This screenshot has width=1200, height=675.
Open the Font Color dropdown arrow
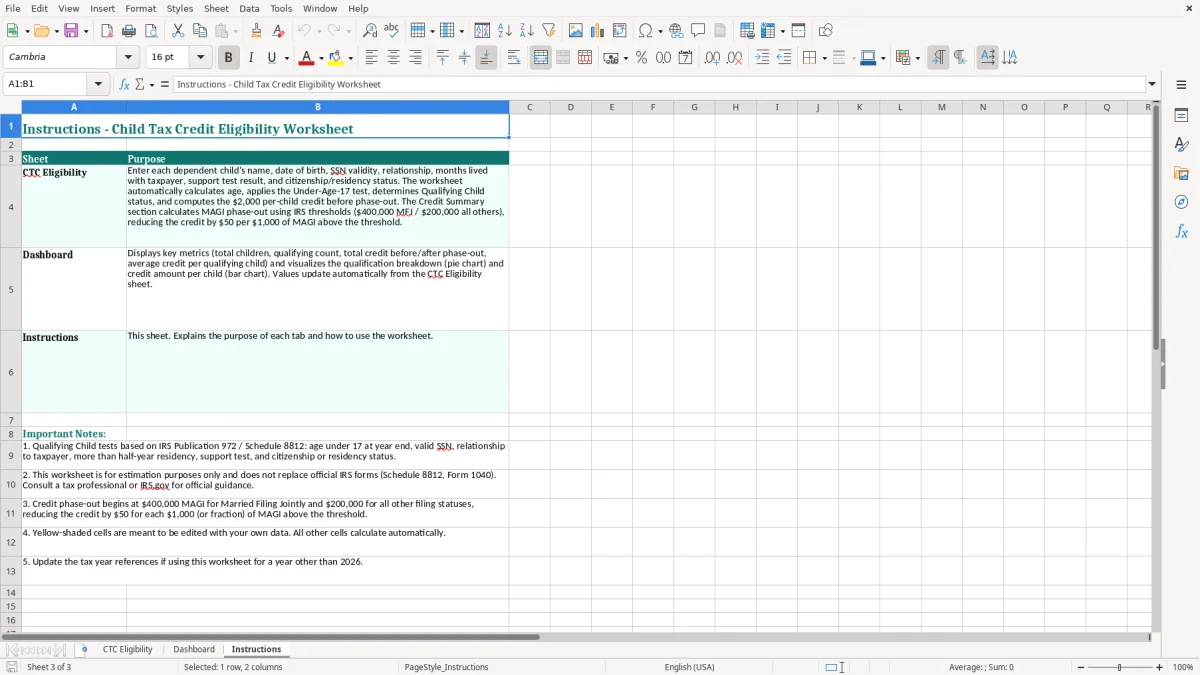coord(321,58)
